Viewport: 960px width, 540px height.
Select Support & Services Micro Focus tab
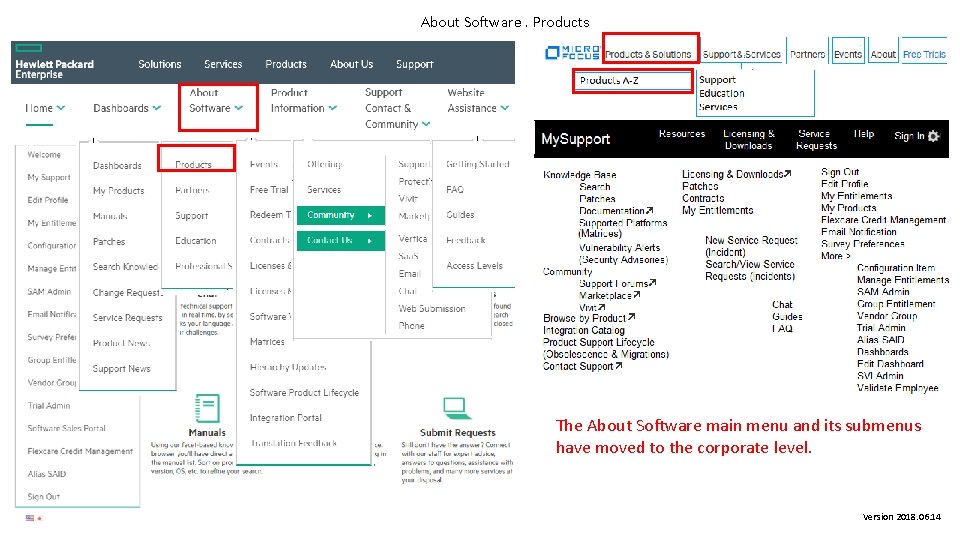click(741, 54)
